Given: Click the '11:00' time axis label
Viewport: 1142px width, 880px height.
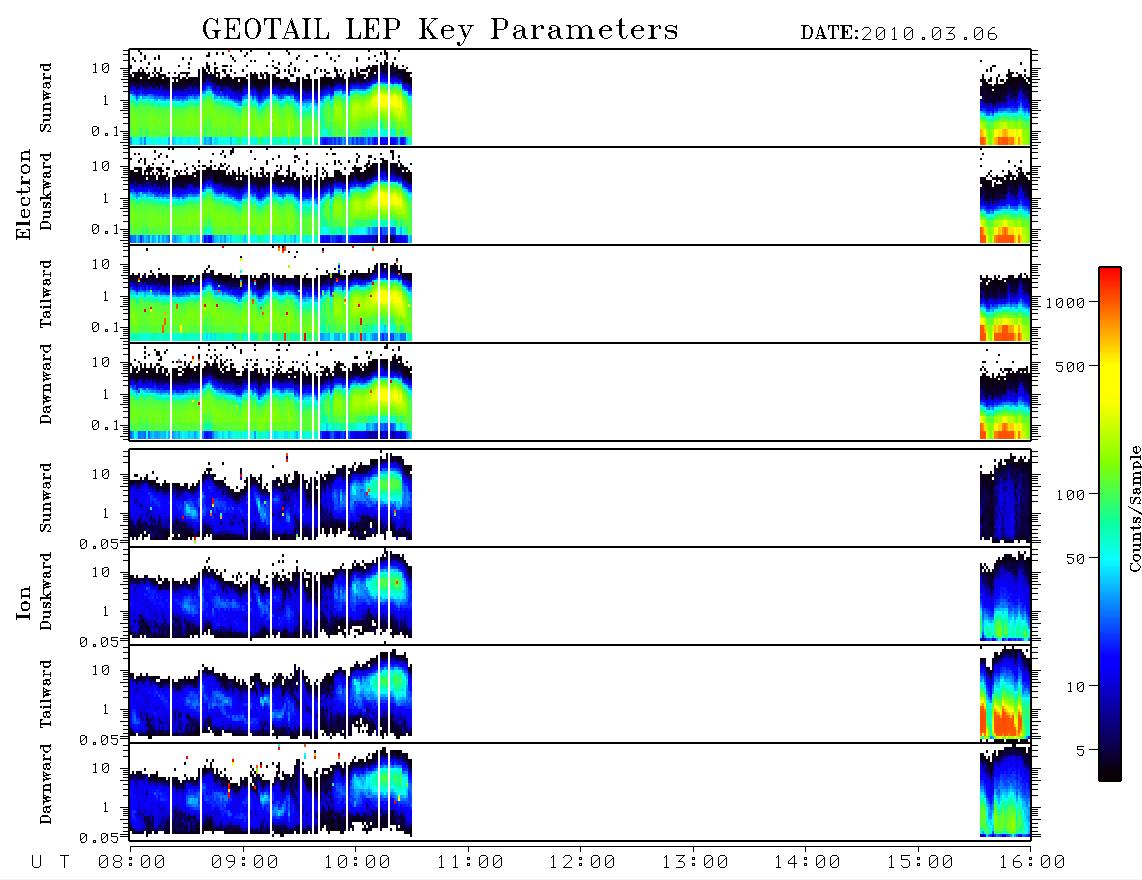Looking at the screenshot, I should coord(470,863).
